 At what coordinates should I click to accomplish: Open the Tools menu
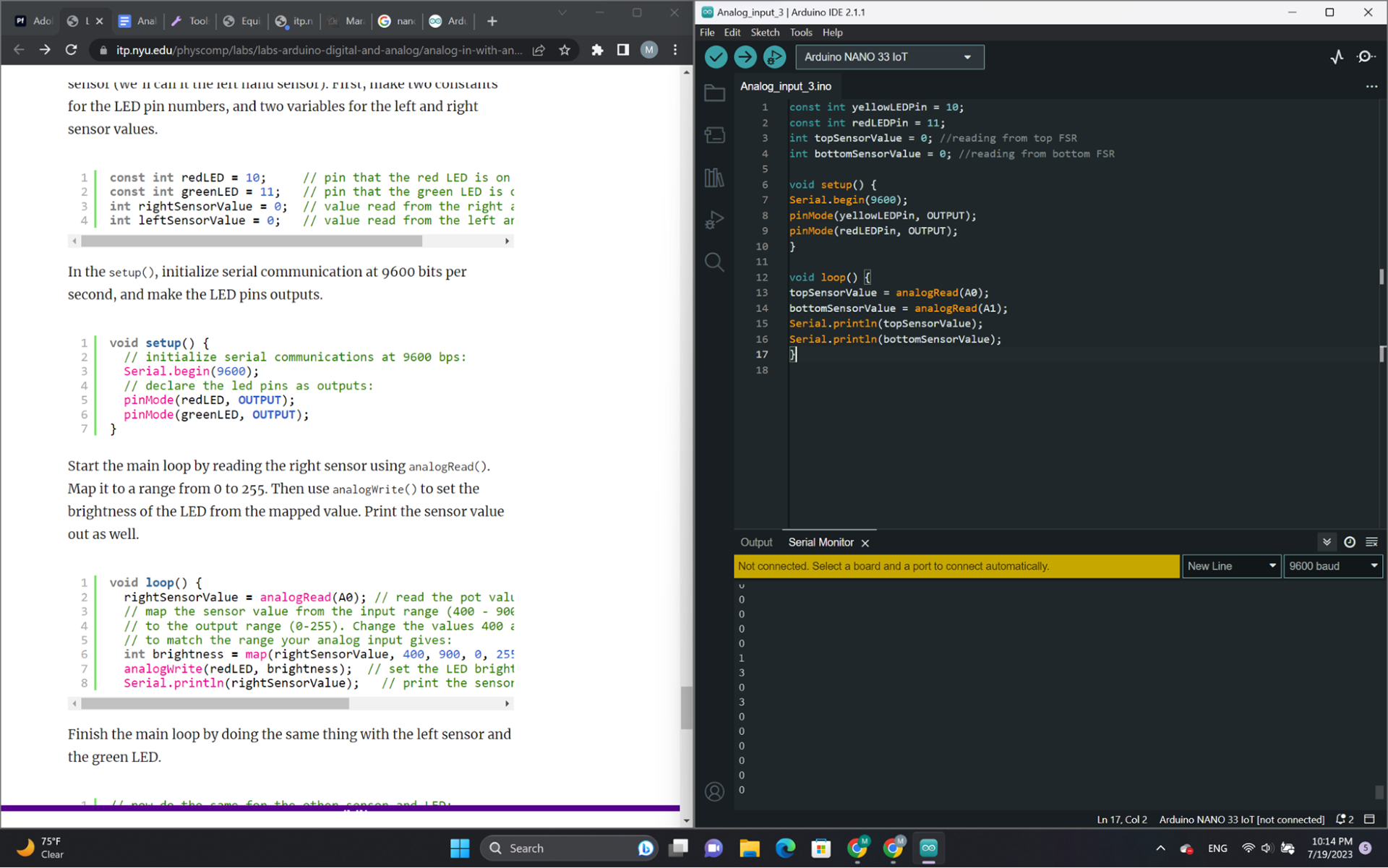point(801,33)
